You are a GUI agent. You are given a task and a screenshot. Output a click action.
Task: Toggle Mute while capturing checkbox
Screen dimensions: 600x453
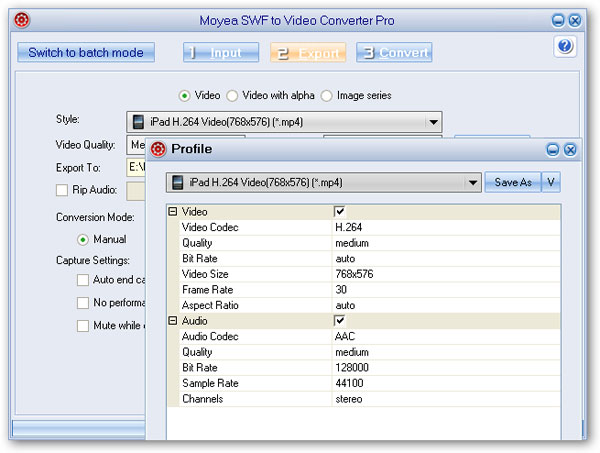pos(83,326)
